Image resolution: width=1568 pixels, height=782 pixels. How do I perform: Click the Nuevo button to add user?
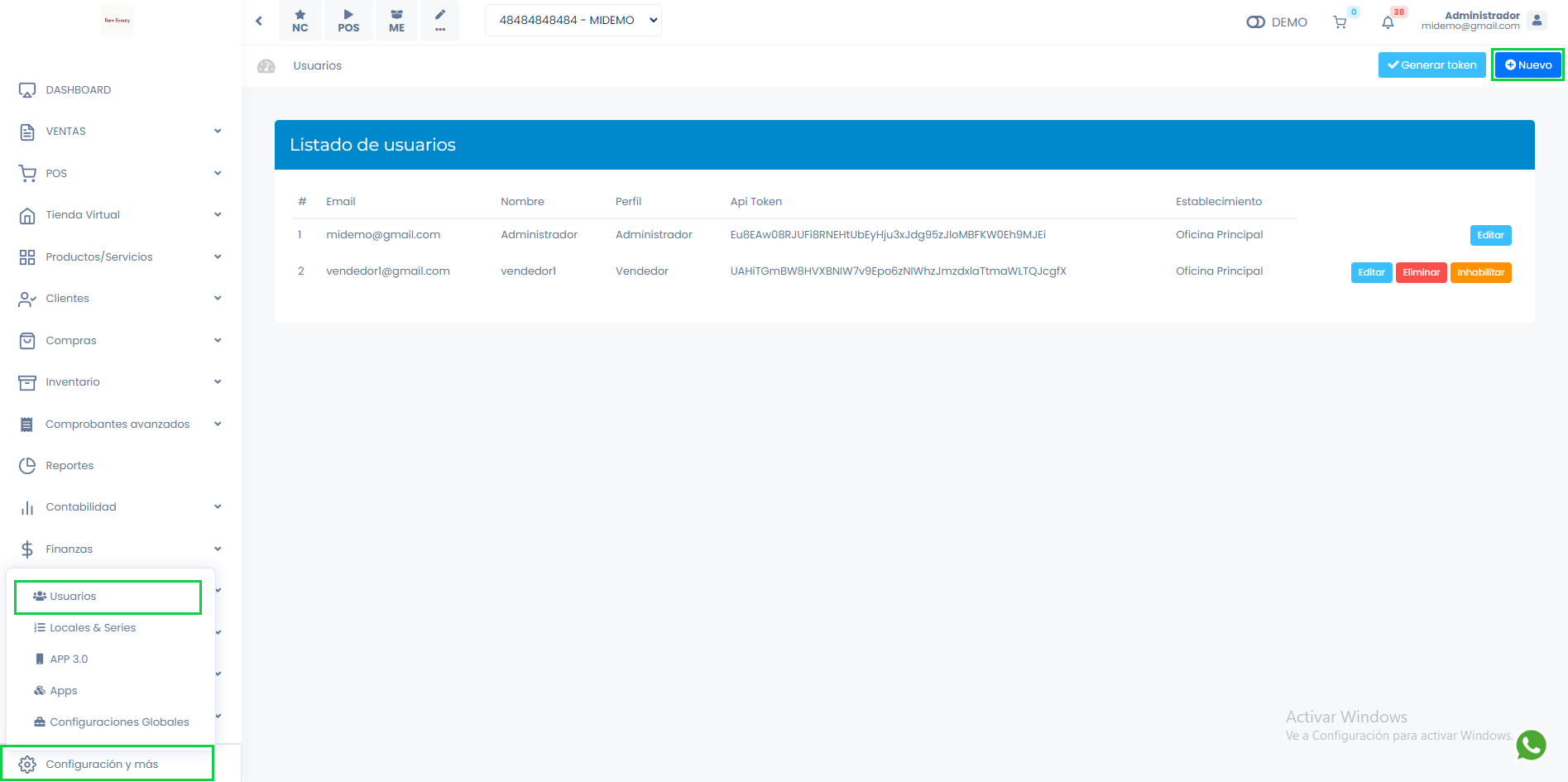coord(1527,65)
